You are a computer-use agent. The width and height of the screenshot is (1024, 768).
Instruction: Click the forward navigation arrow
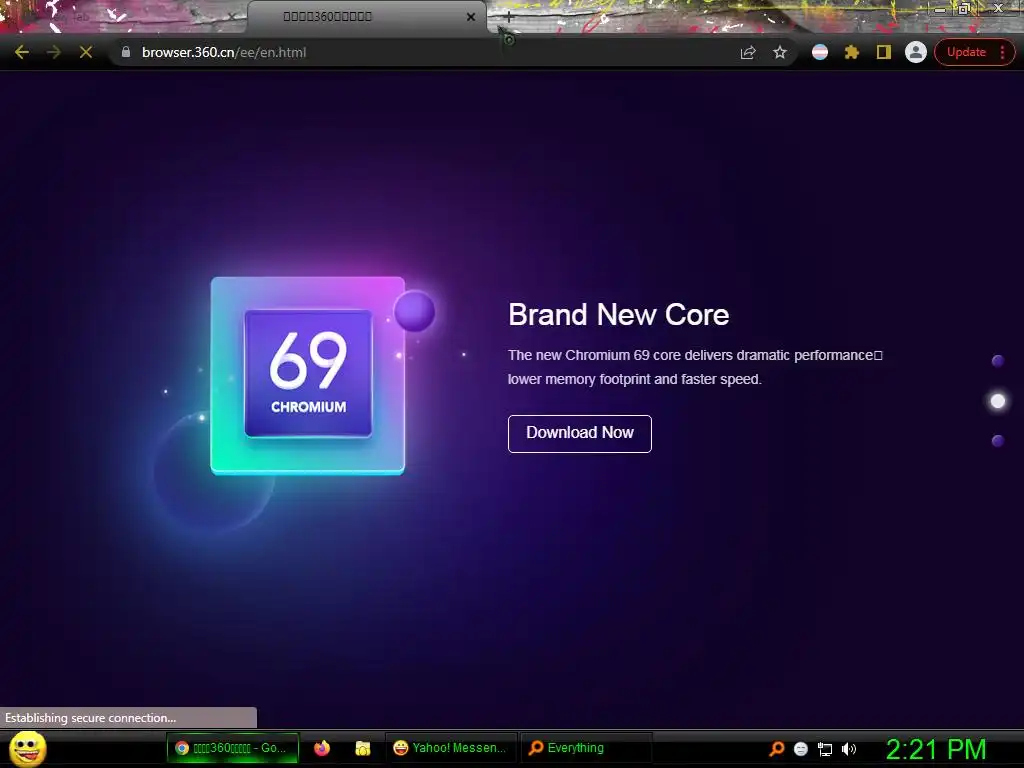point(54,52)
